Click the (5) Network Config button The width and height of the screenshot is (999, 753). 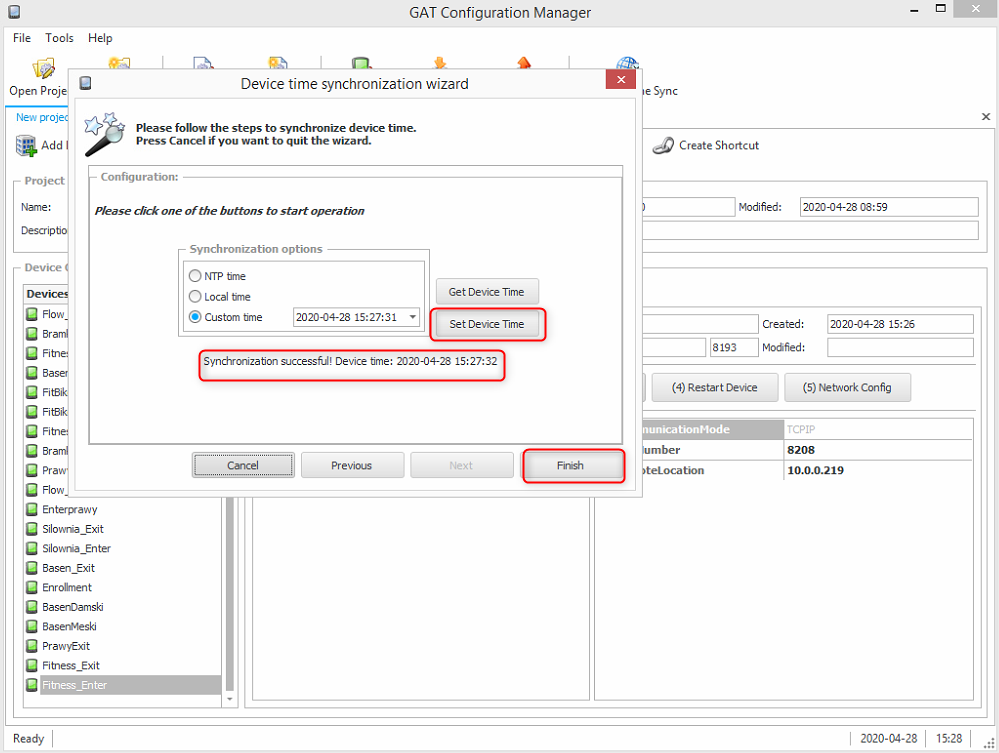tap(847, 387)
